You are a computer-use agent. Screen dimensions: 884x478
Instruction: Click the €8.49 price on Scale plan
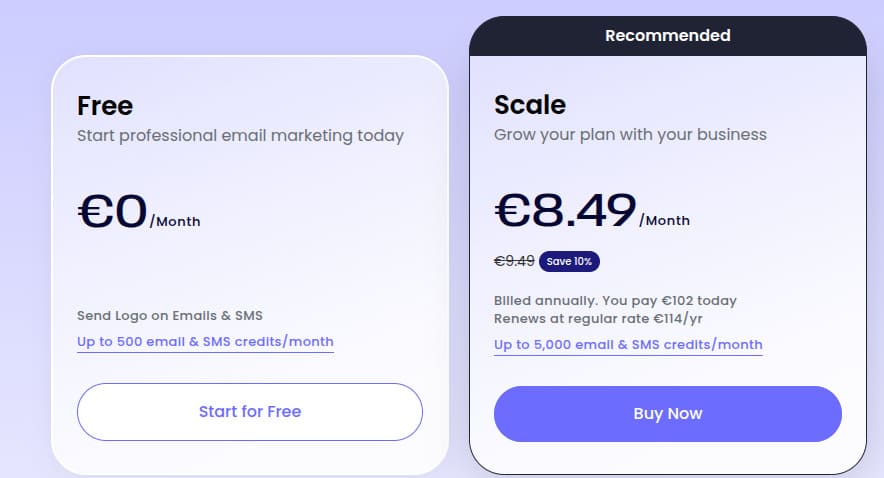tap(565, 211)
